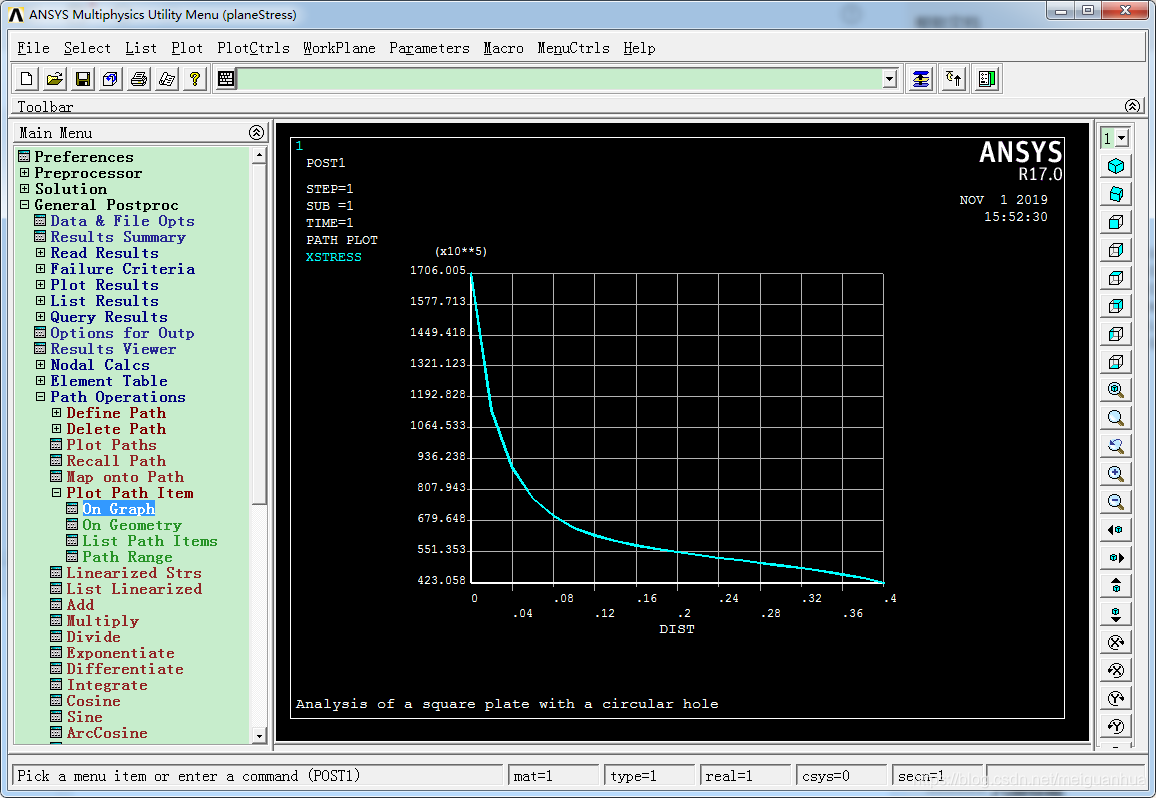
Task: Click the Zoom Out icon
Action: (1116, 502)
